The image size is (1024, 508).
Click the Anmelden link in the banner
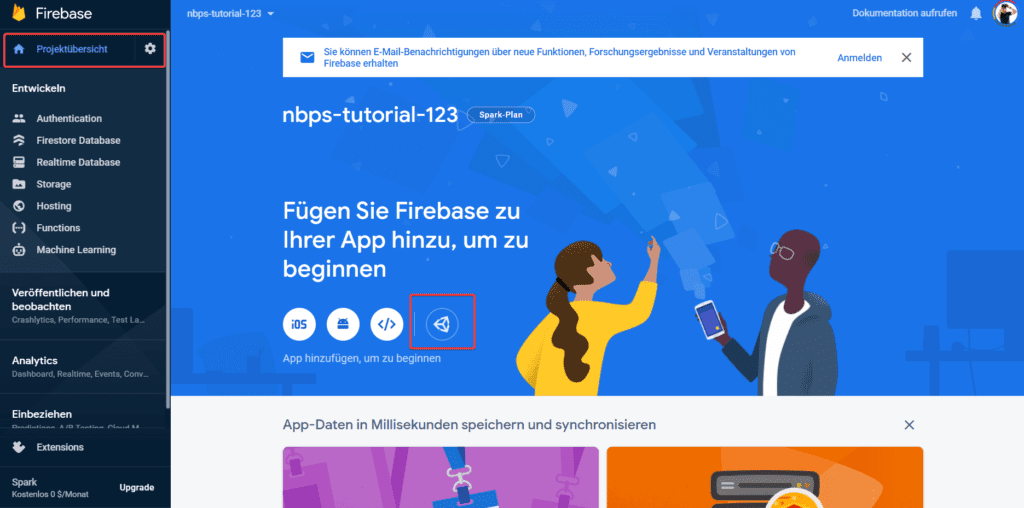pyautogui.click(x=859, y=57)
